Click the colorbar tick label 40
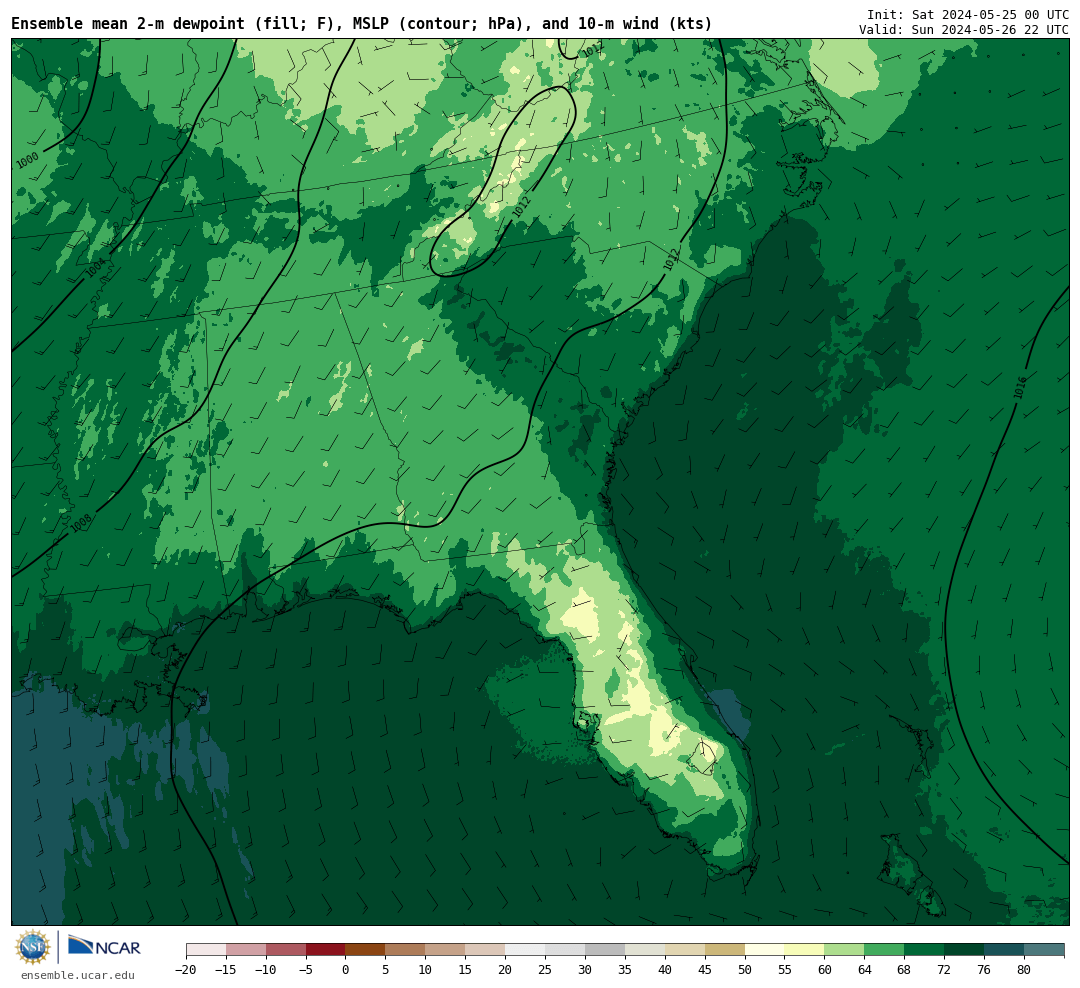 tap(665, 970)
